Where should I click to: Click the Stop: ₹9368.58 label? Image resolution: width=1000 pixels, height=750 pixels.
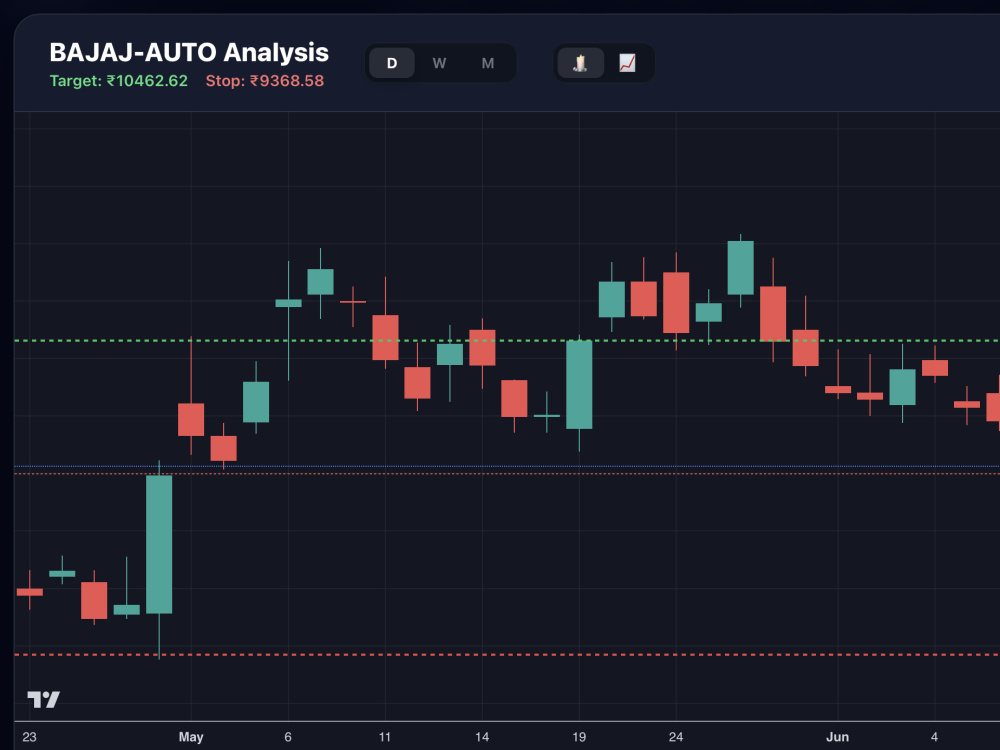point(265,81)
